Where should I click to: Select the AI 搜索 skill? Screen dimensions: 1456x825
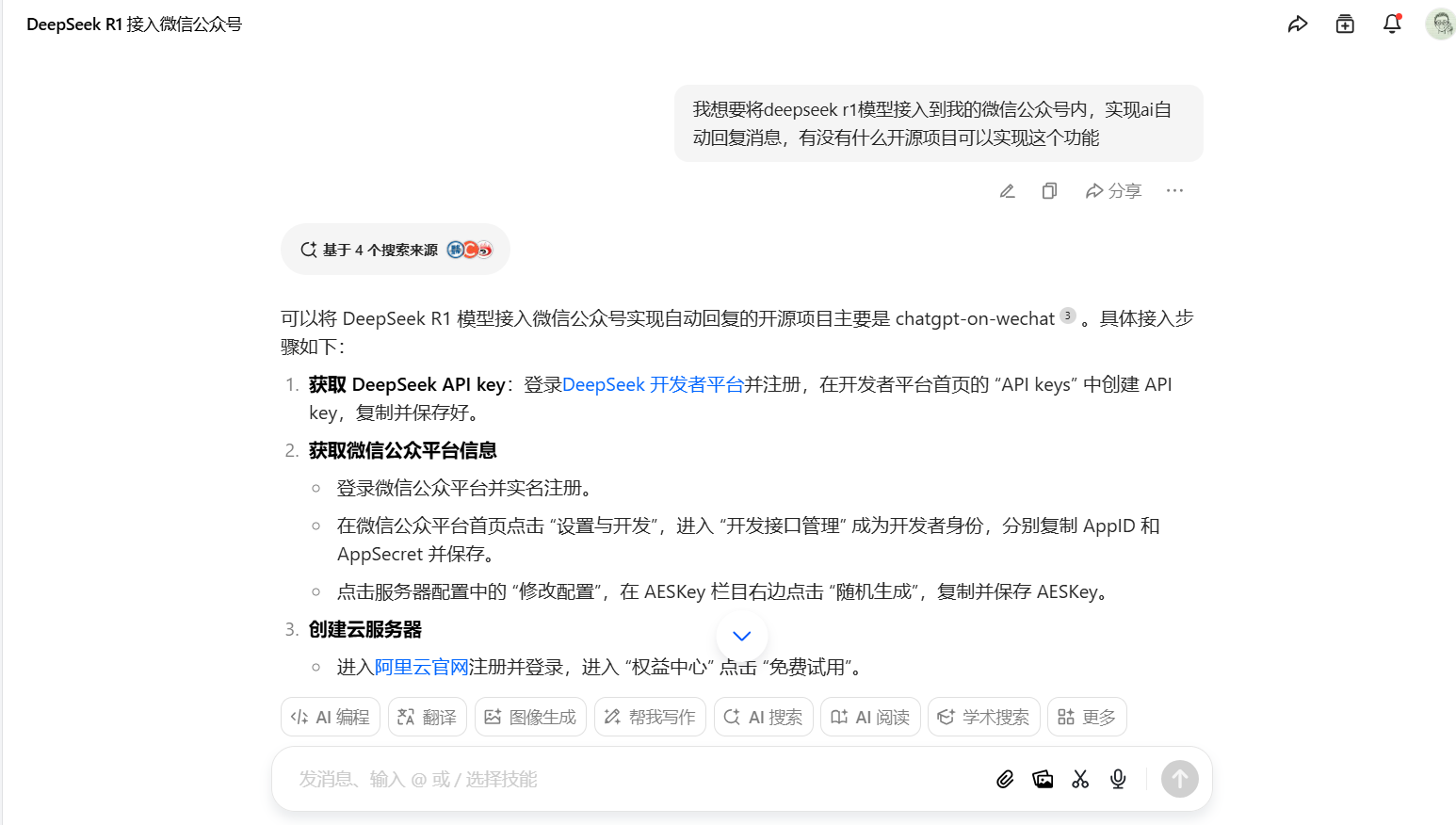(763, 717)
